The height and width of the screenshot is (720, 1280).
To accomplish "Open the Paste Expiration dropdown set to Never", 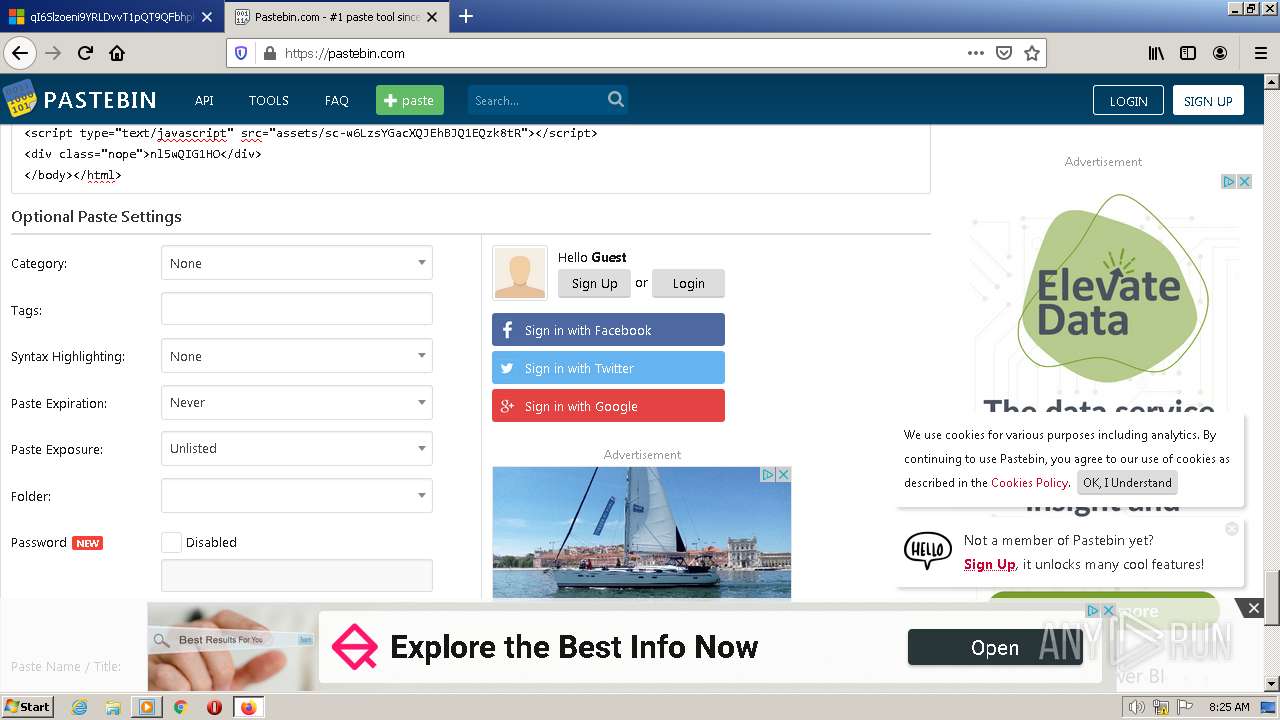I will (297, 402).
